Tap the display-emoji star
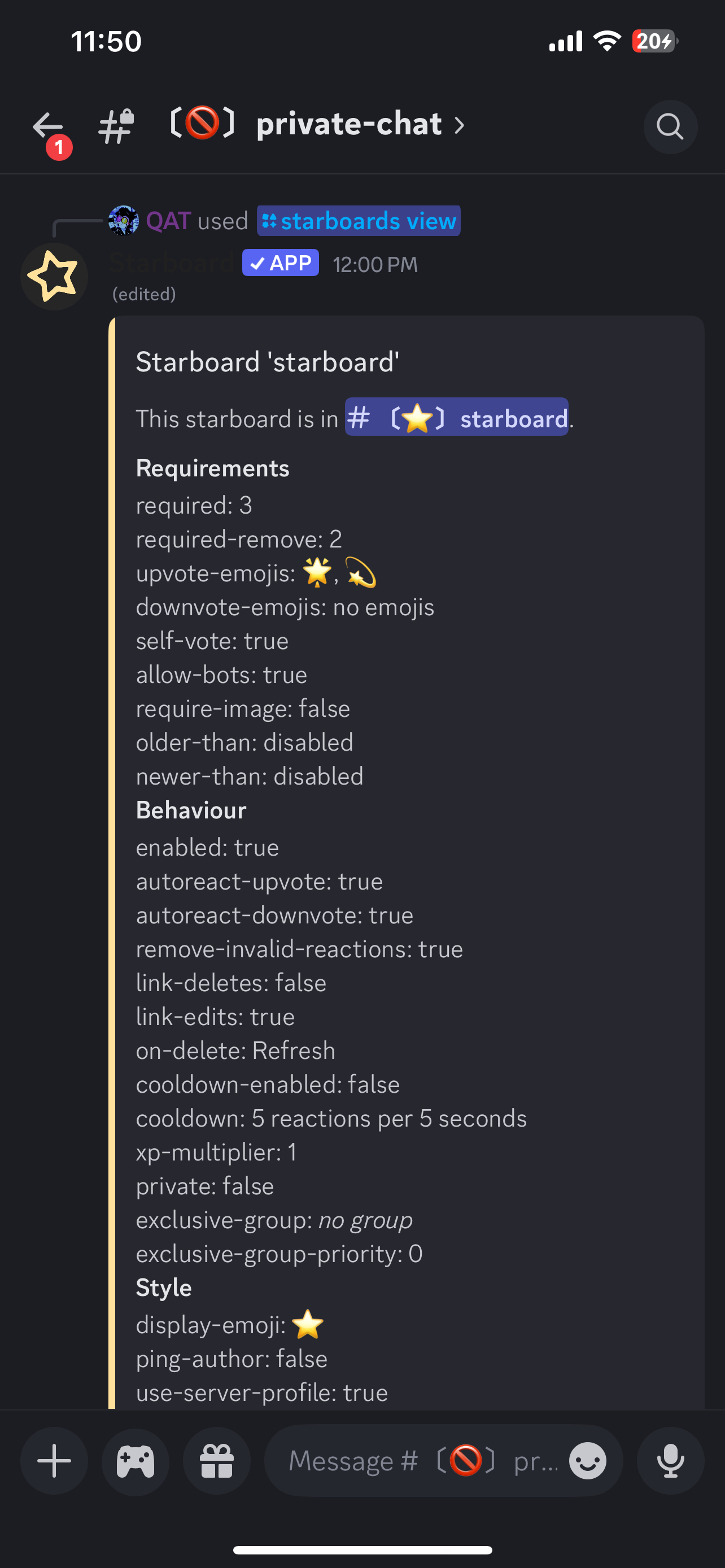The height and width of the screenshot is (1568, 725). pos(308,1324)
